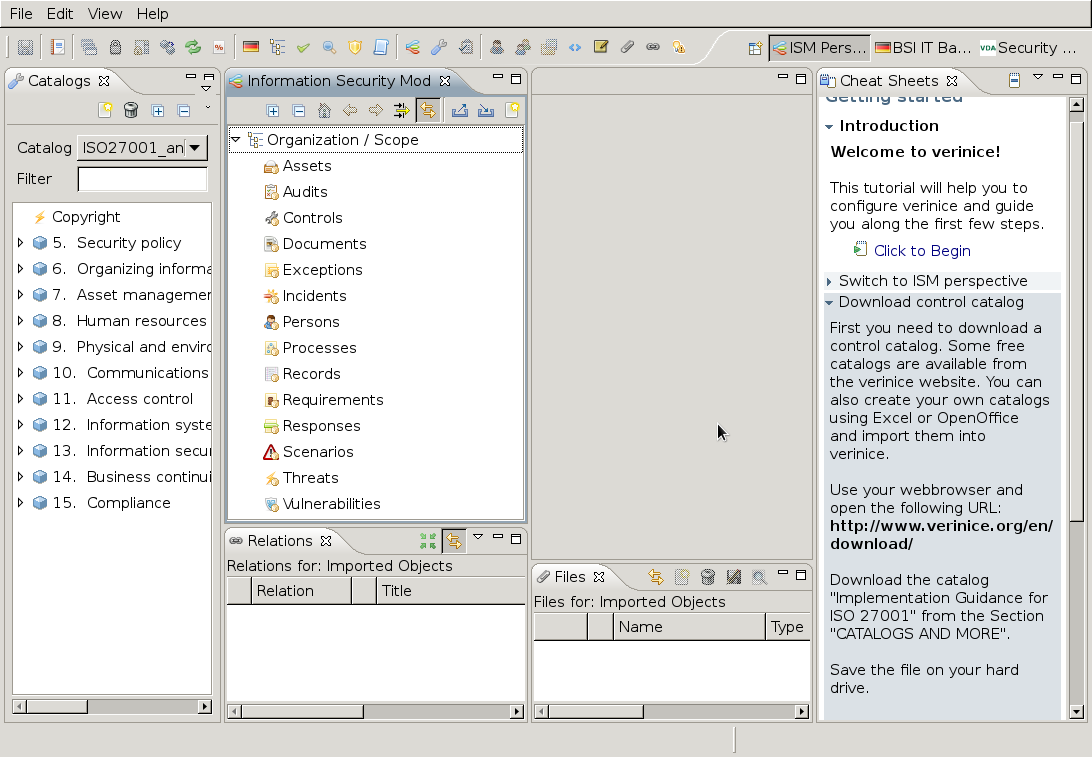Viewport: 1092px width, 757px height.
Task: Click the 'Click to Begin' link
Action: click(x=921, y=251)
